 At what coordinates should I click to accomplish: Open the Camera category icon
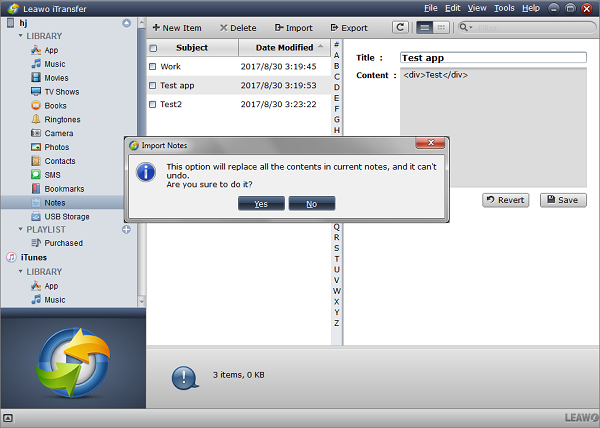click(36, 133)
